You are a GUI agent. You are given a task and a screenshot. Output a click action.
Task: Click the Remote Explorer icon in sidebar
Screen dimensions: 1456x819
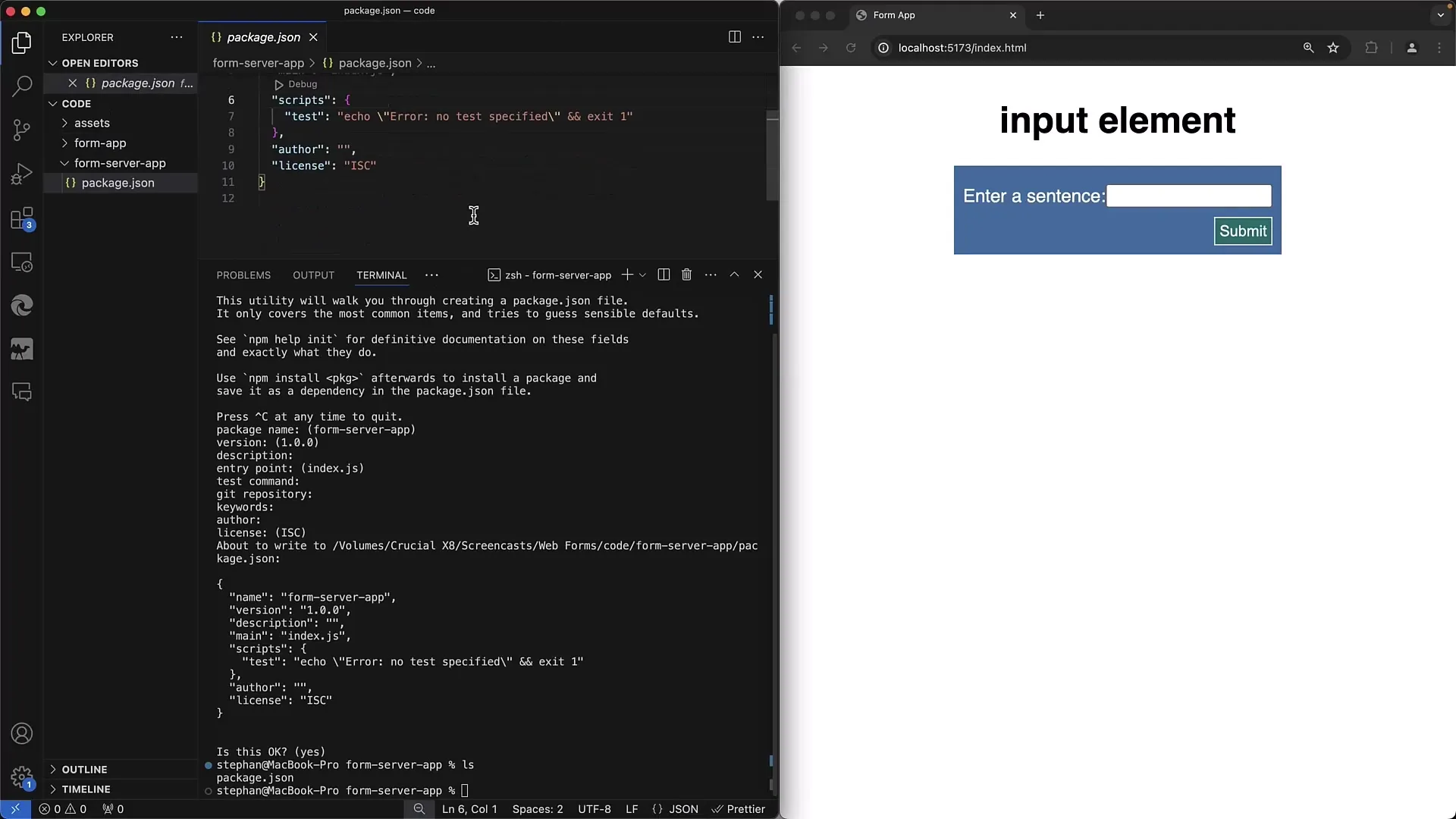(x=22, y=262)
